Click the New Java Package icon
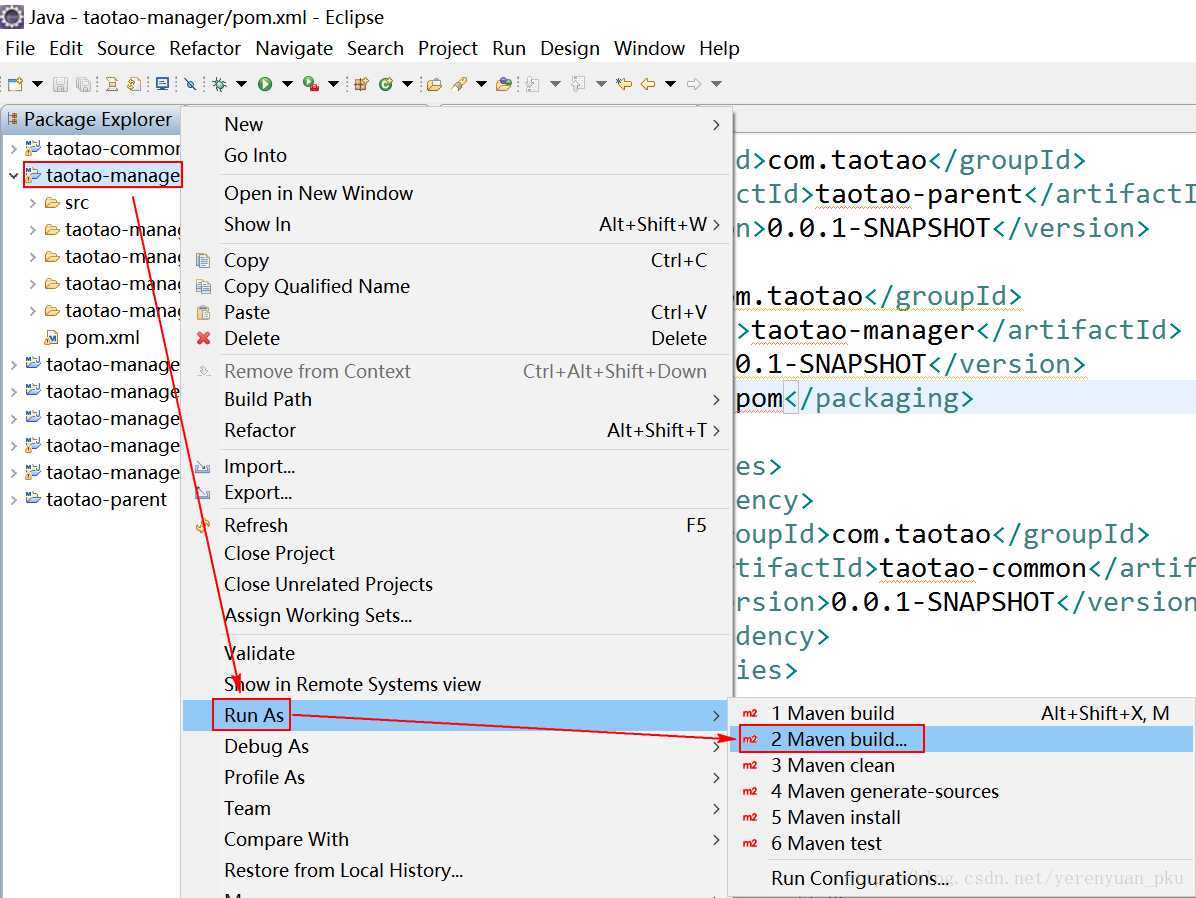The width and height of the screenshot is (1196, 898). (x=361, y=84)
